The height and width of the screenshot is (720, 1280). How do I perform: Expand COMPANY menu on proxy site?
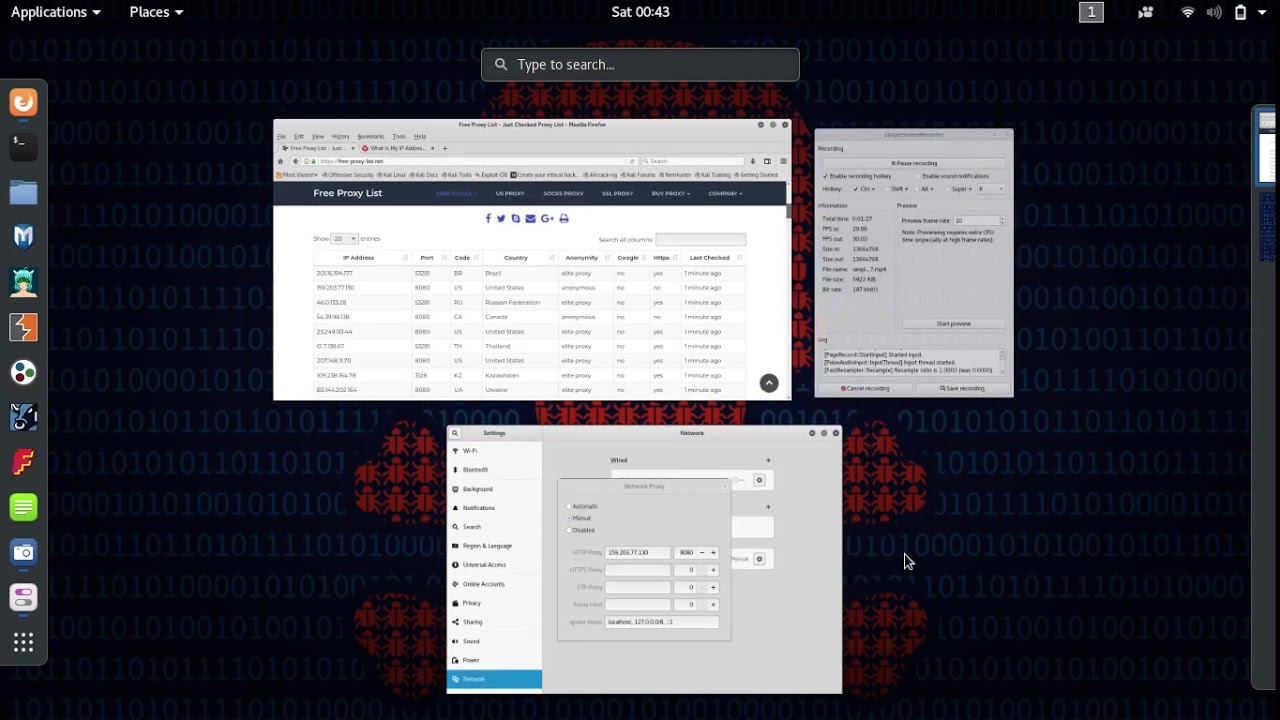[x=725, y=193]
